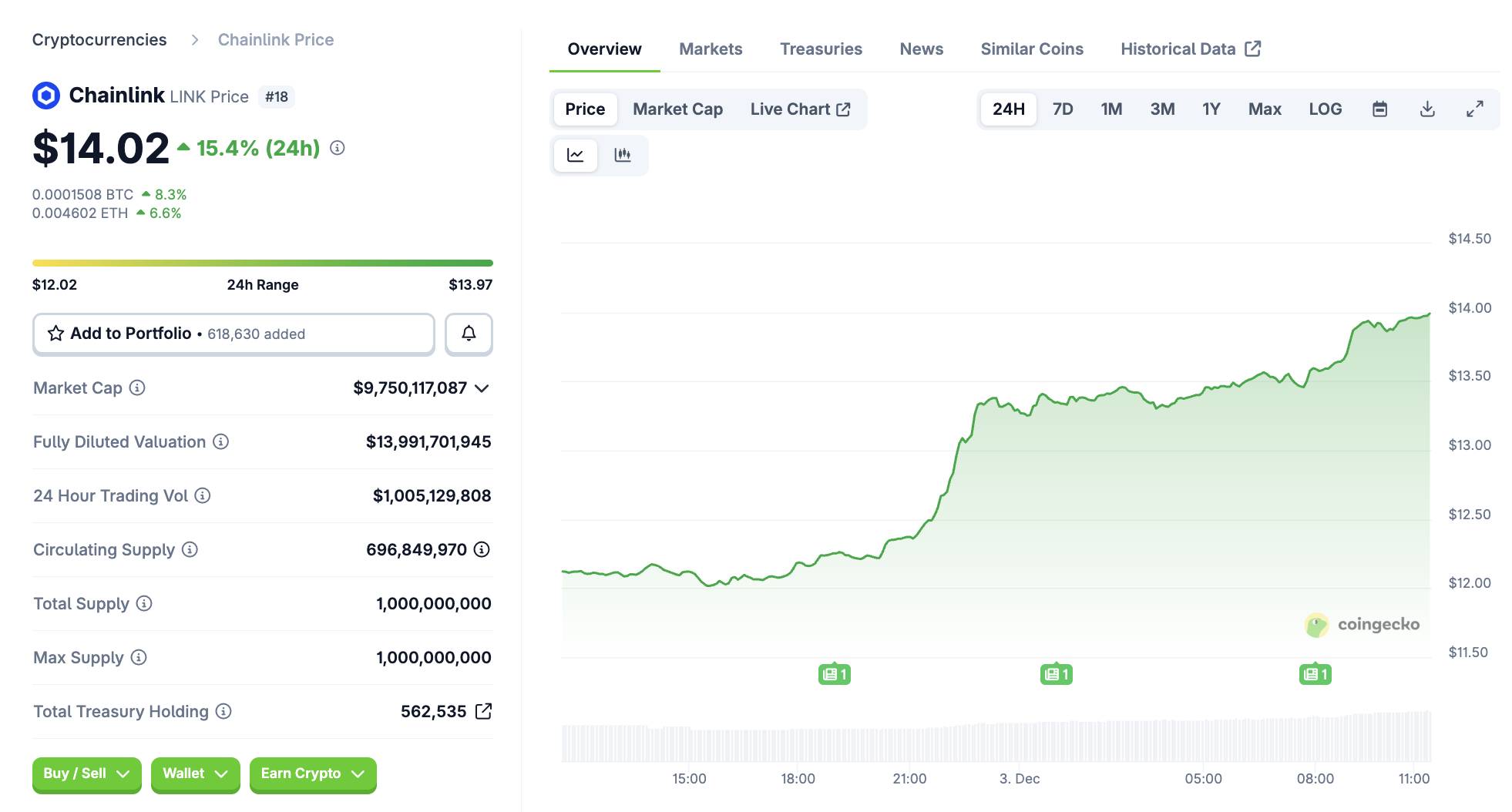The width and height of the screenshot is (1512, 812).
Task: Switch chart to Market Cap view
Action: [x=677, y=109]
